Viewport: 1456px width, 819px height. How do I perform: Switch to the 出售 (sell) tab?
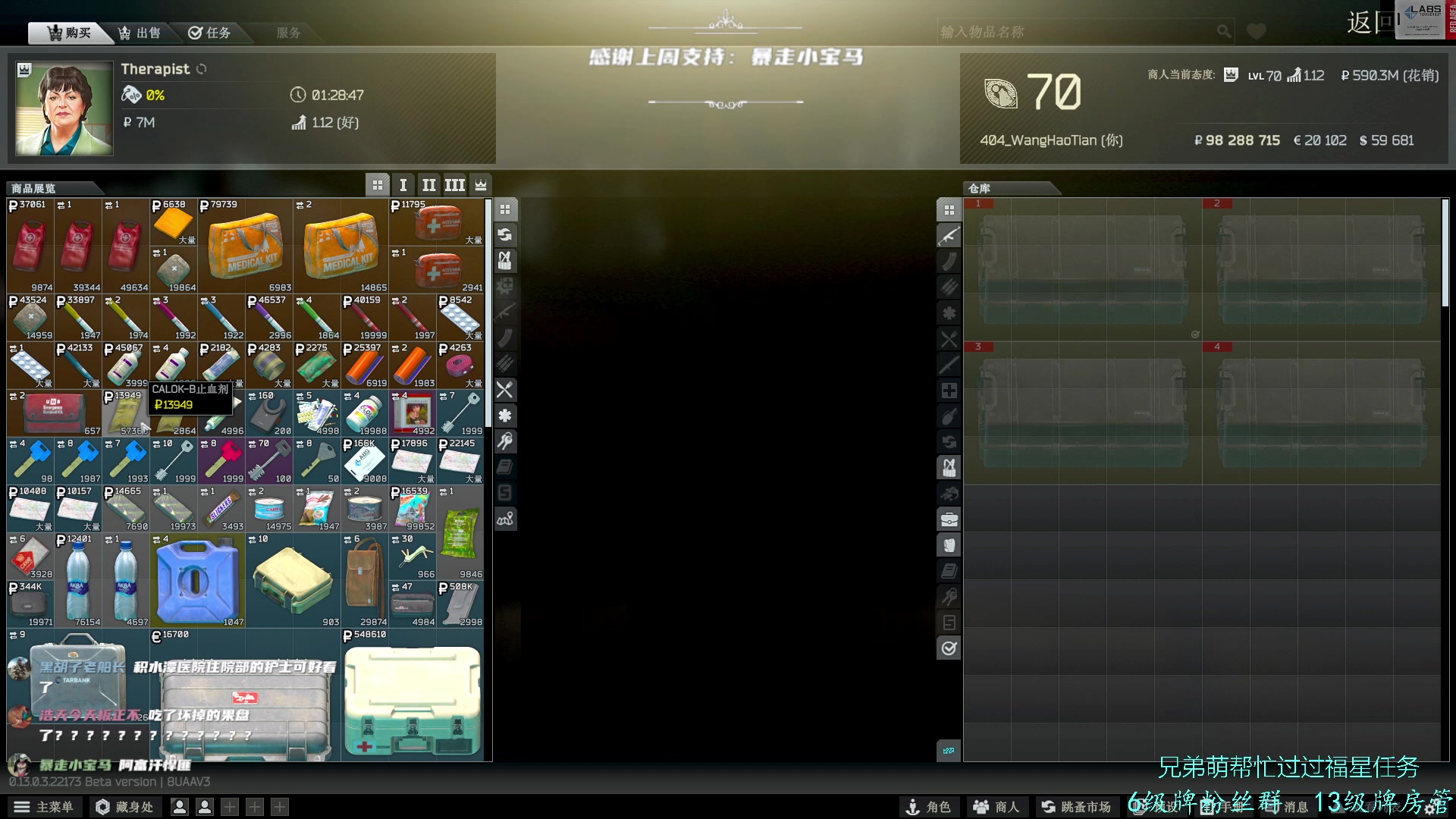click(x=140, y=33)
